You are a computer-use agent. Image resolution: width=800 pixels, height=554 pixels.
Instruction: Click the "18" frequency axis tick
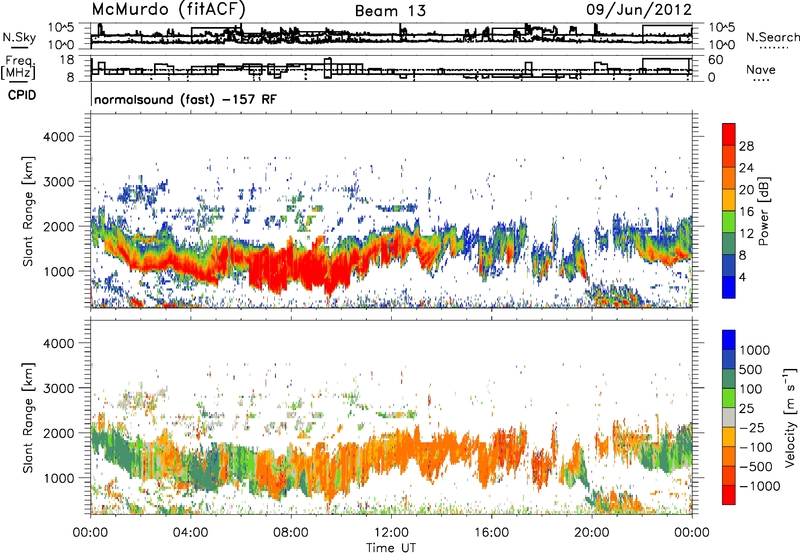(x=67, y=60)
